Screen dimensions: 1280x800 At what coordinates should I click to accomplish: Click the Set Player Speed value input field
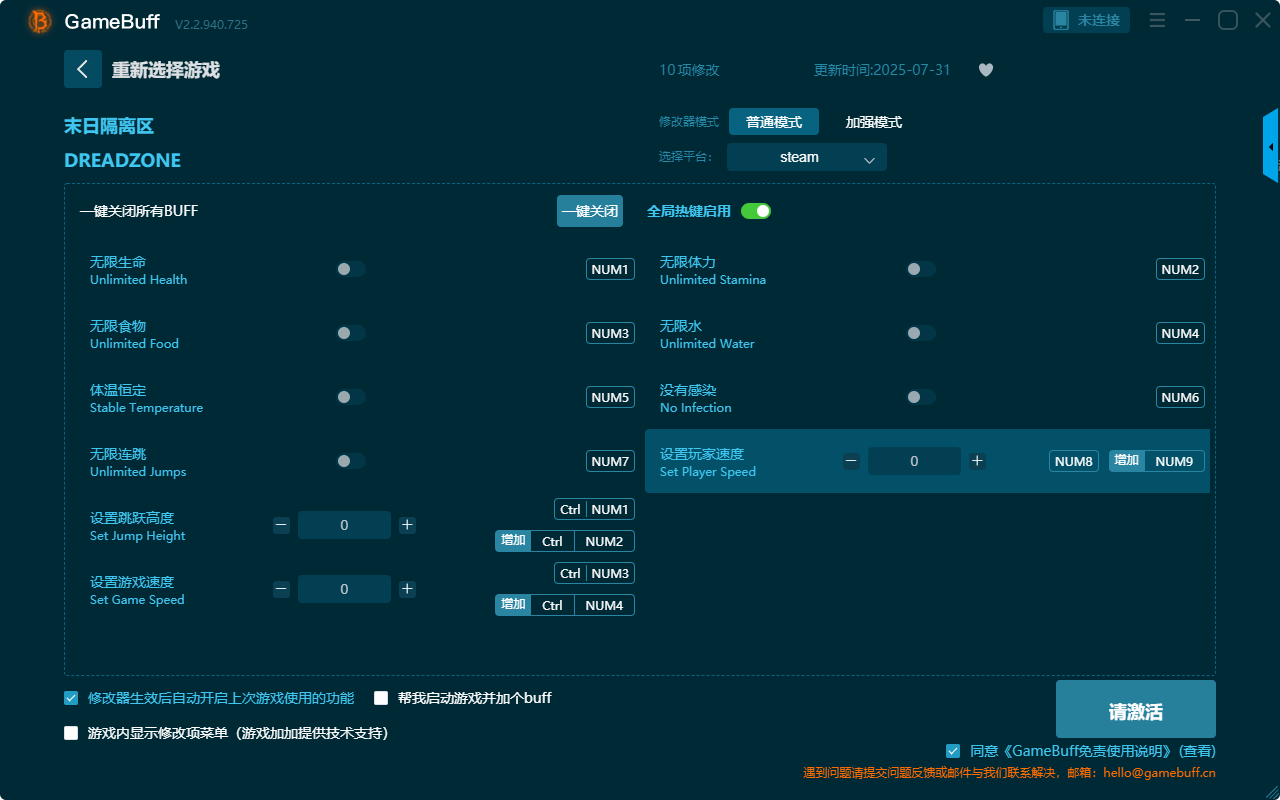913,461
